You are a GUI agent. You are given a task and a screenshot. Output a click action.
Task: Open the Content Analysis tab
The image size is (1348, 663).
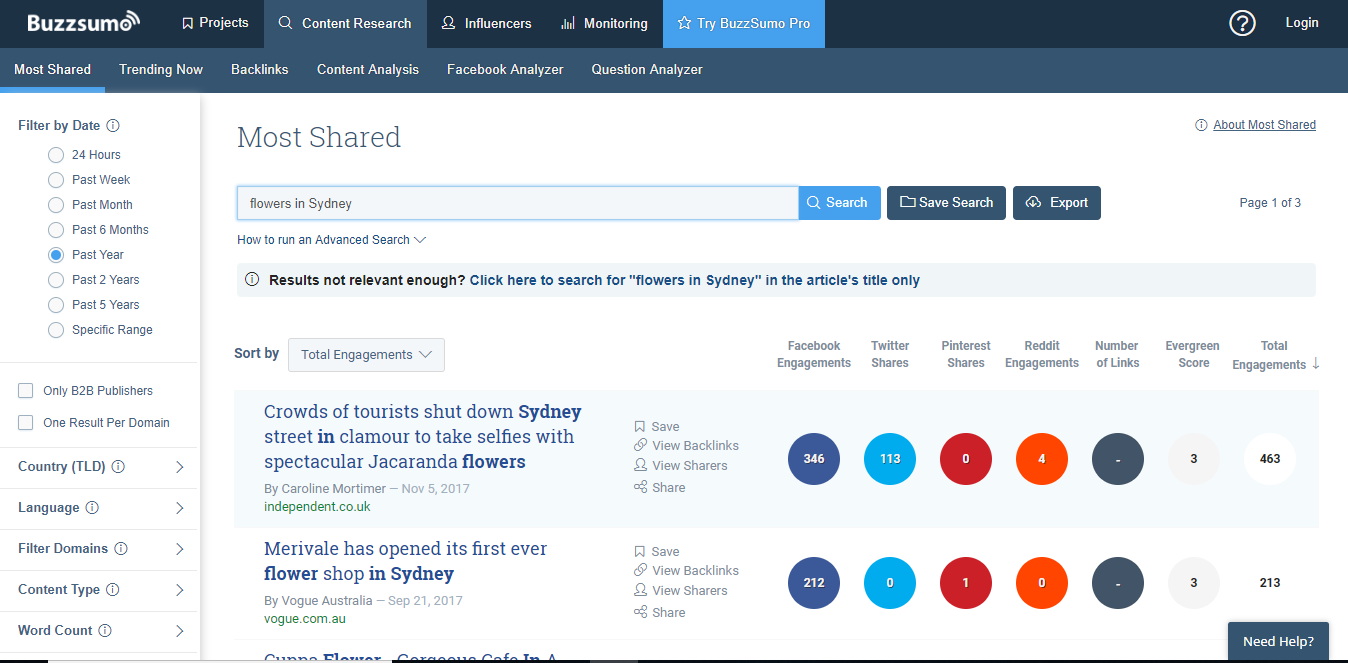(x=368, y=70)
